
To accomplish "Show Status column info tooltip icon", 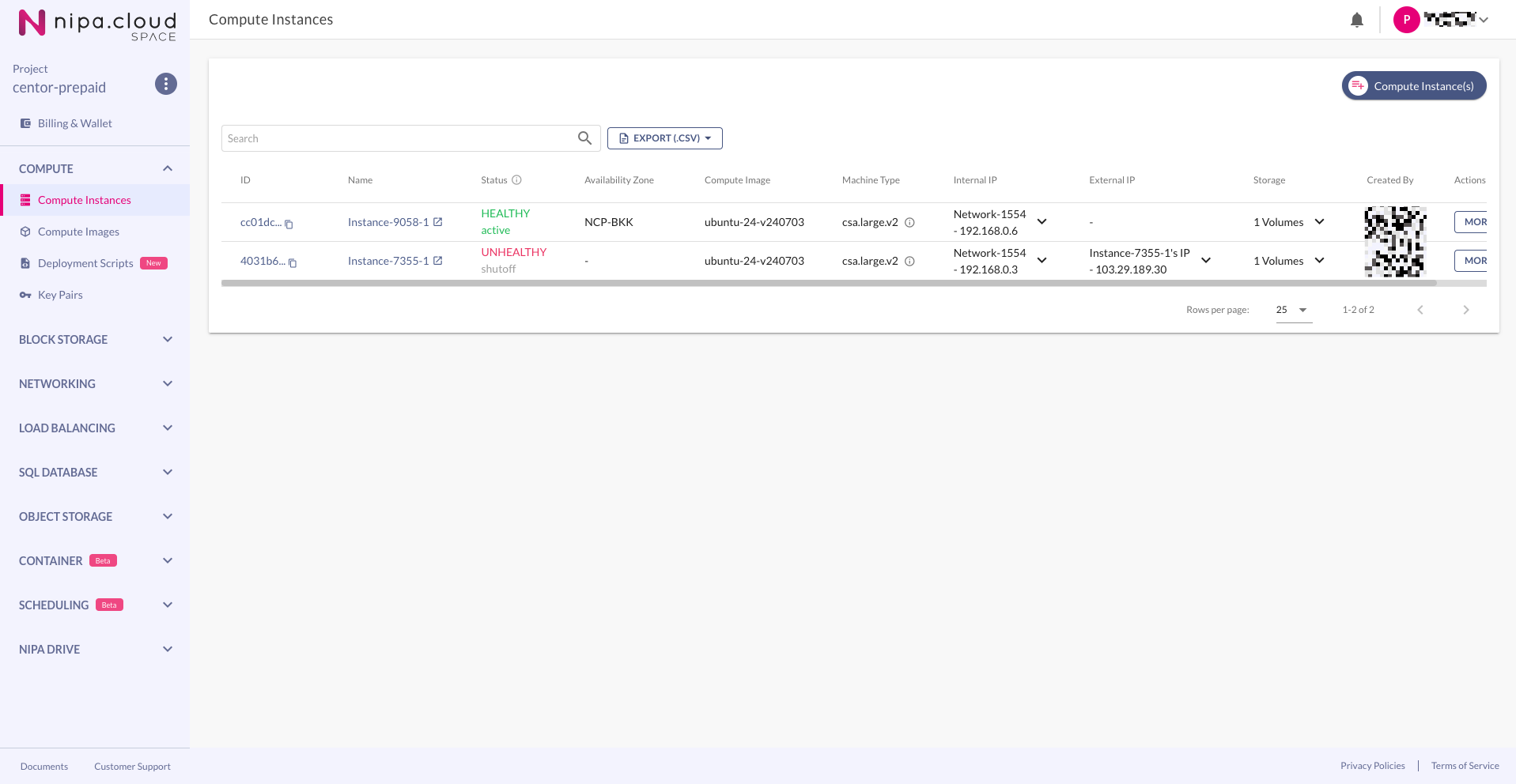I will (x=517, y=180).
